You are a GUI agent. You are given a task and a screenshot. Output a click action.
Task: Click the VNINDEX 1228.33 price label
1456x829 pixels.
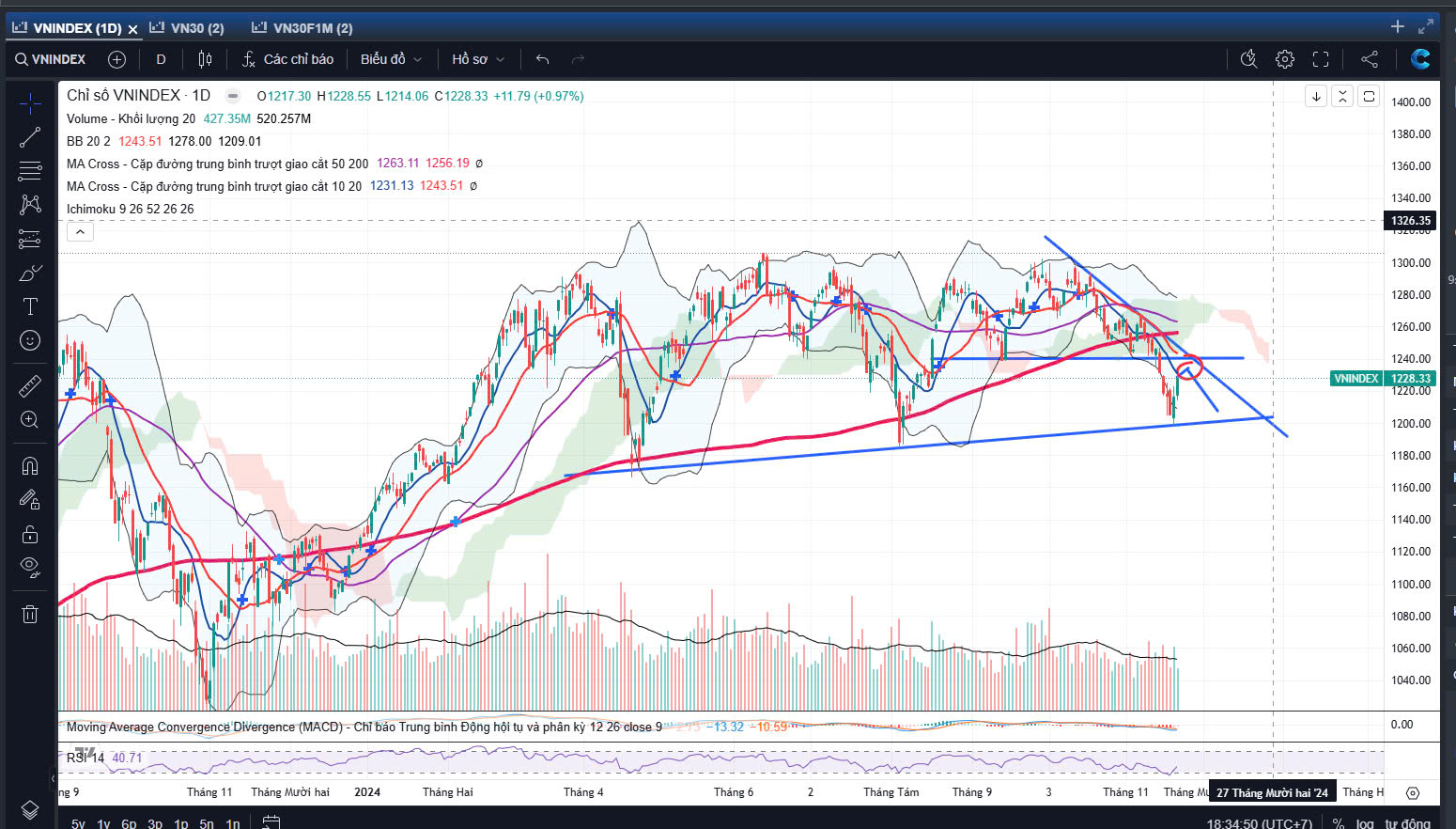point(1383,379)
